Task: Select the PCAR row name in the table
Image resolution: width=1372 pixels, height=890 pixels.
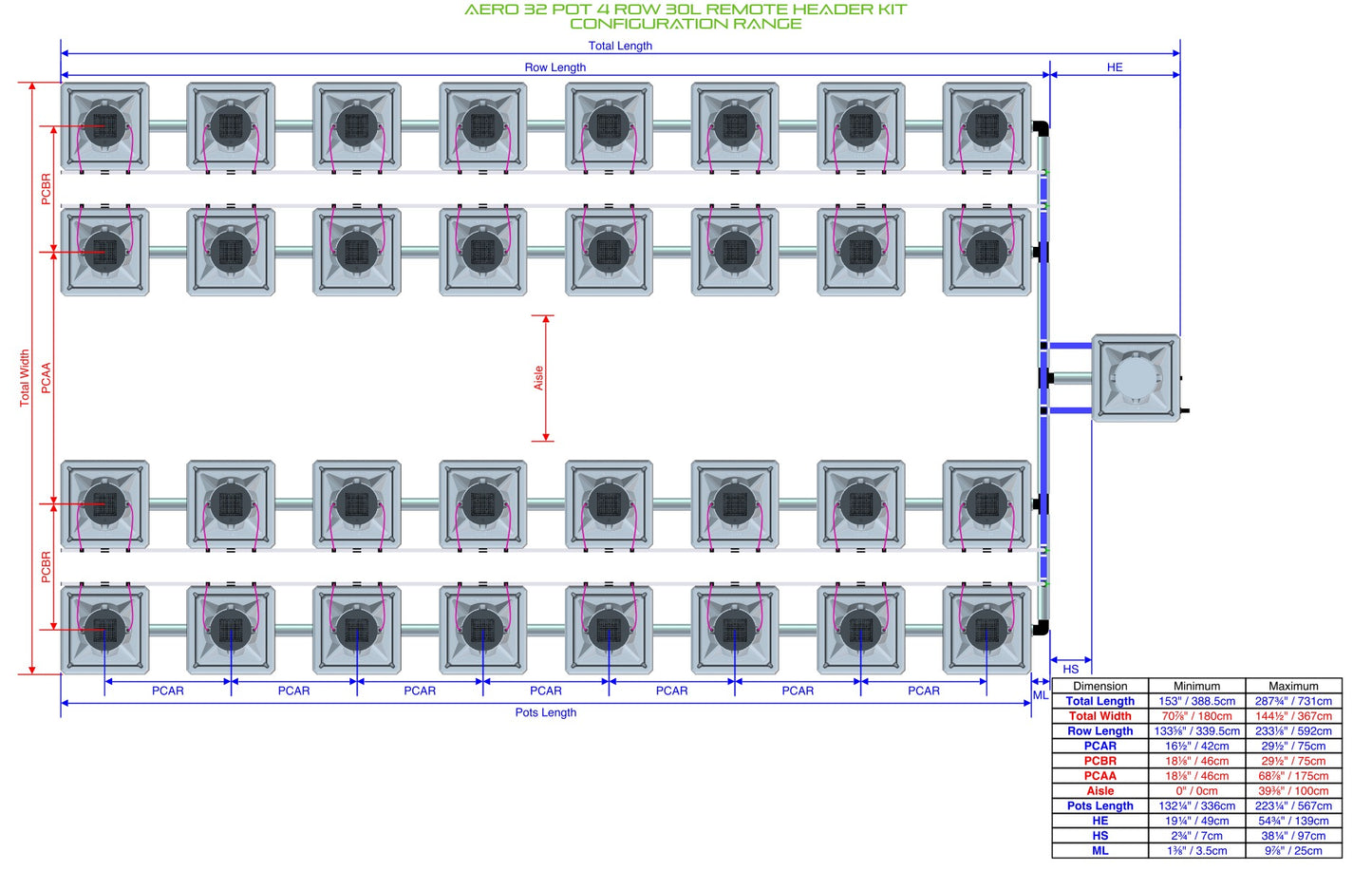Action: (x=1100, y=746)
